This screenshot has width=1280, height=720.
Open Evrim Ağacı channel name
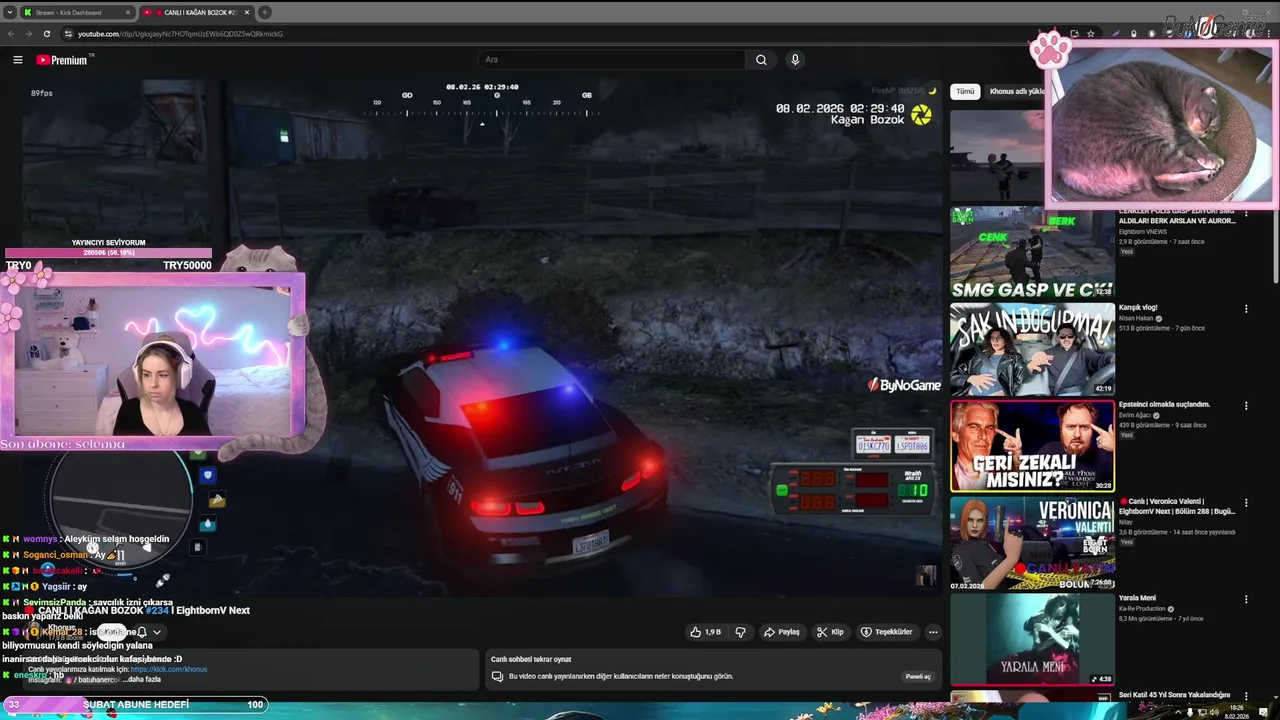[x=1135, y=416]
